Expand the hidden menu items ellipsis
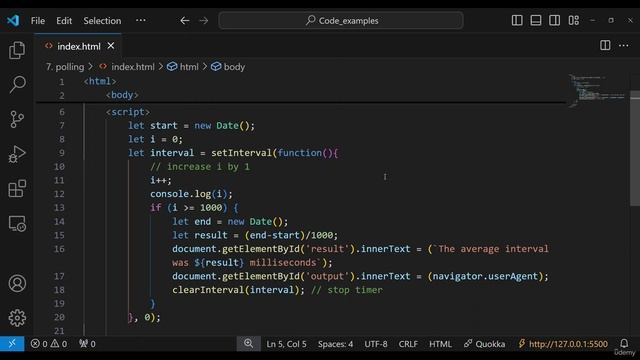 (140, 20)
